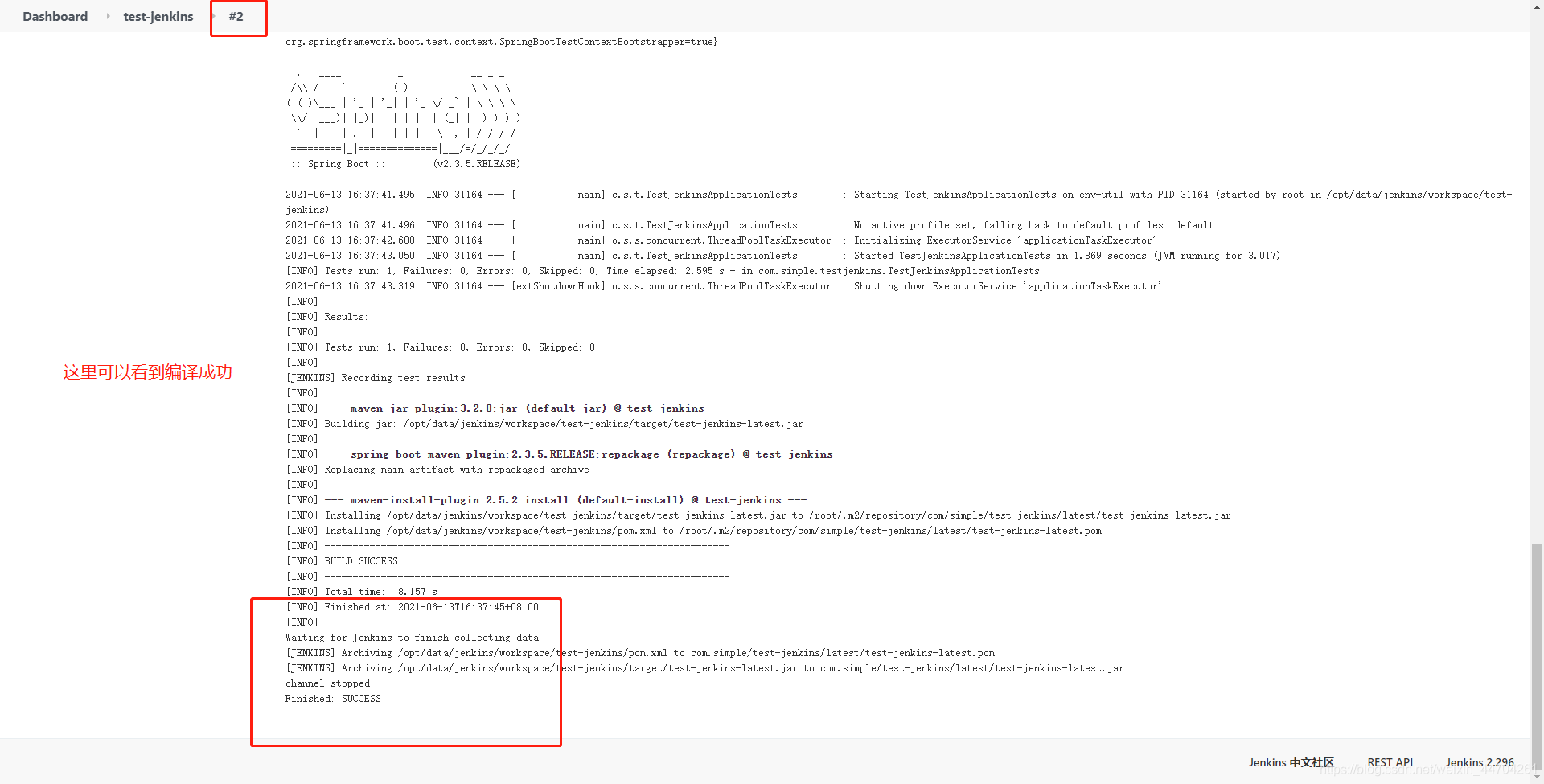This screenshot has height=784, width=1544.
Task: Click the '[INFO] Results:' log line
Action: point(326,317)
